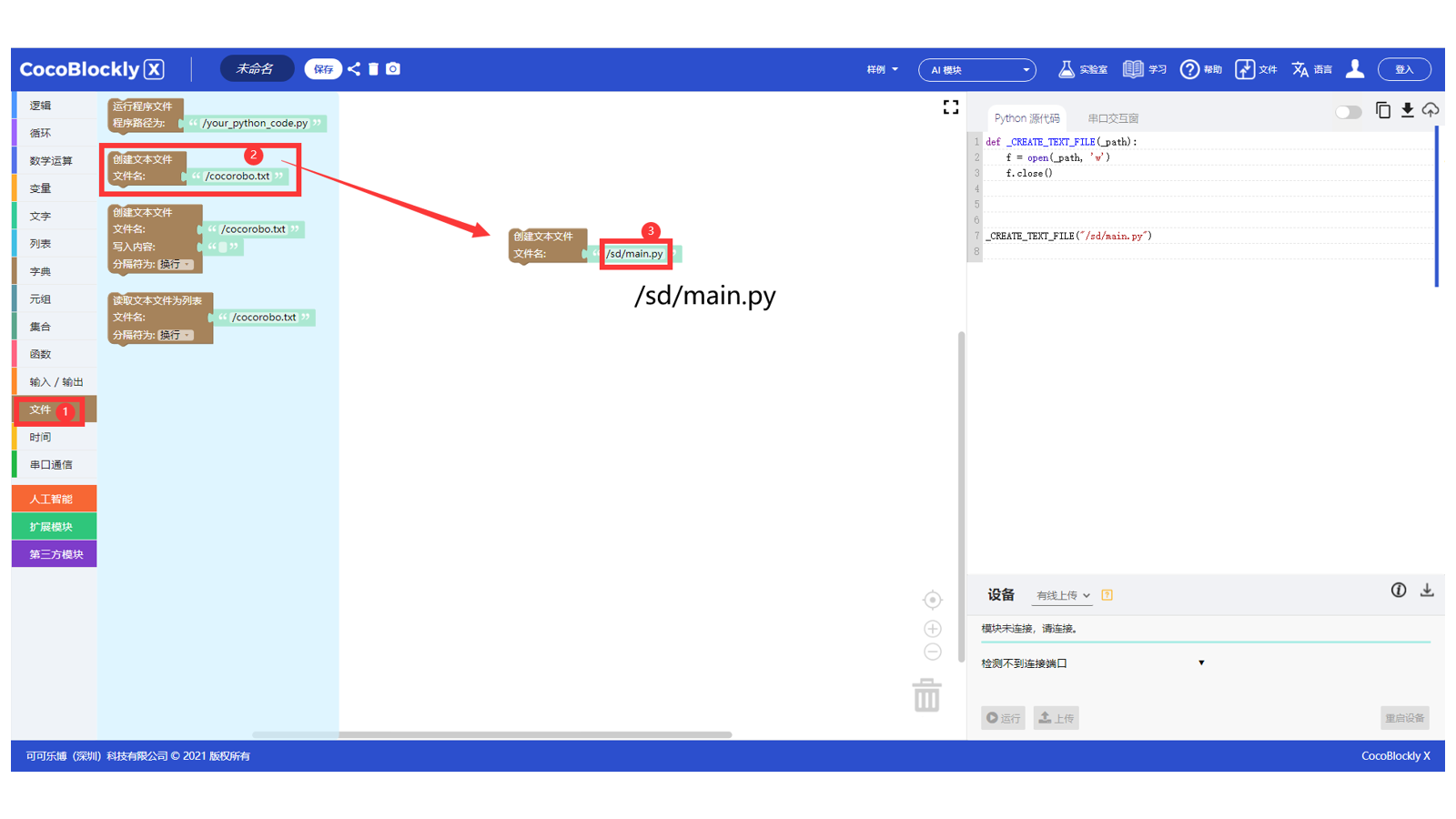Open the AI 模块 module dropdown

point(976,70)
